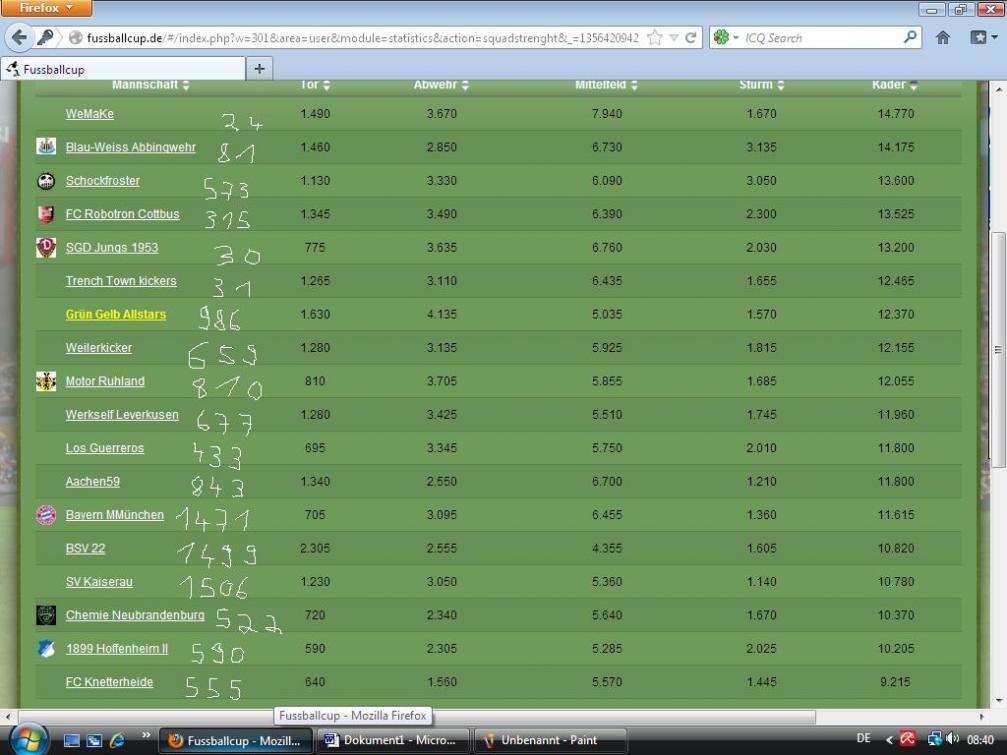The width and height of the screenshot is (1007, 755).
Task: Open the orange Firefox menu button
Action: (46, 9)
